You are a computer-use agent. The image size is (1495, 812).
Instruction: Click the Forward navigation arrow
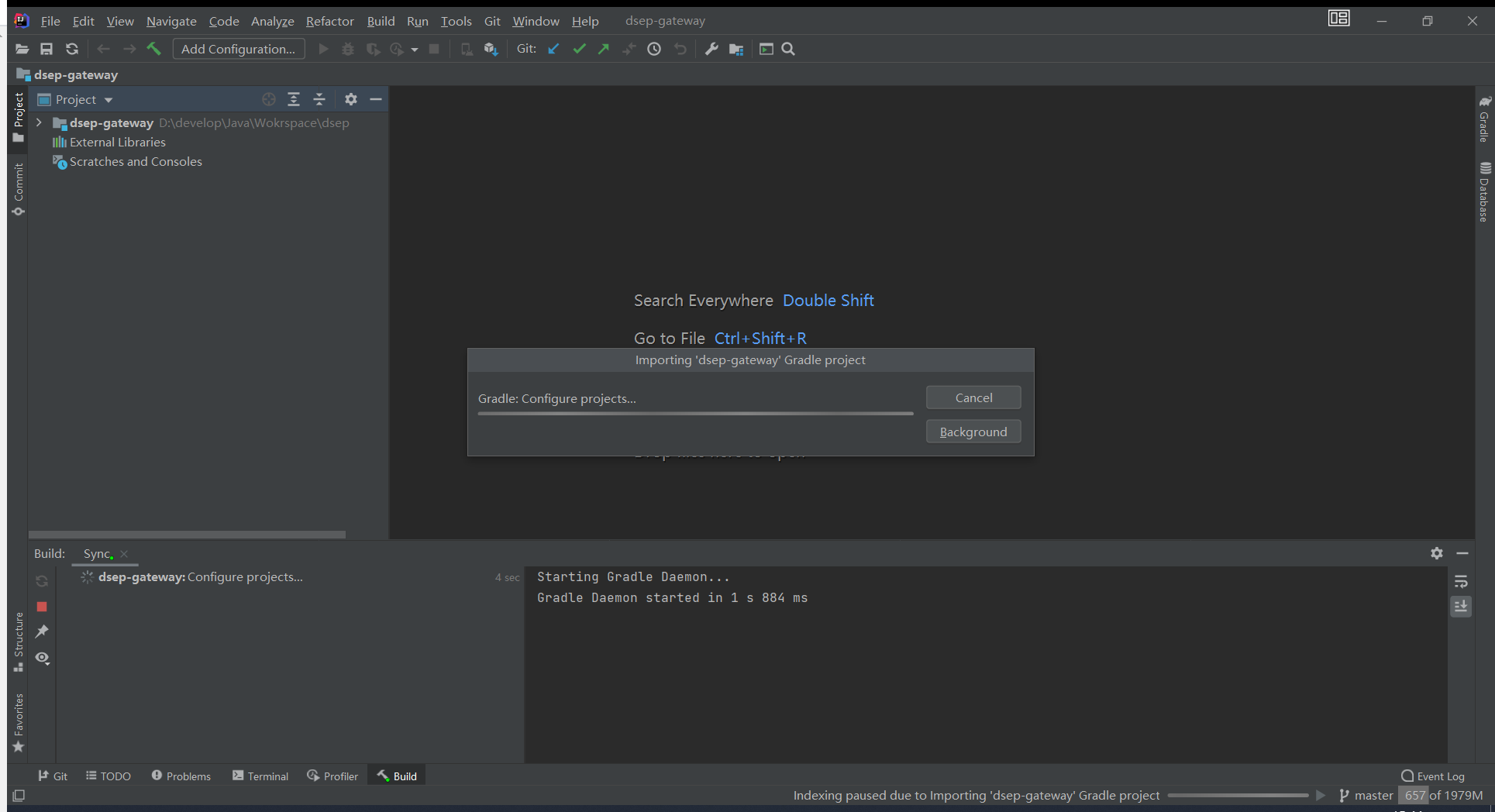[x=129, y=49]
